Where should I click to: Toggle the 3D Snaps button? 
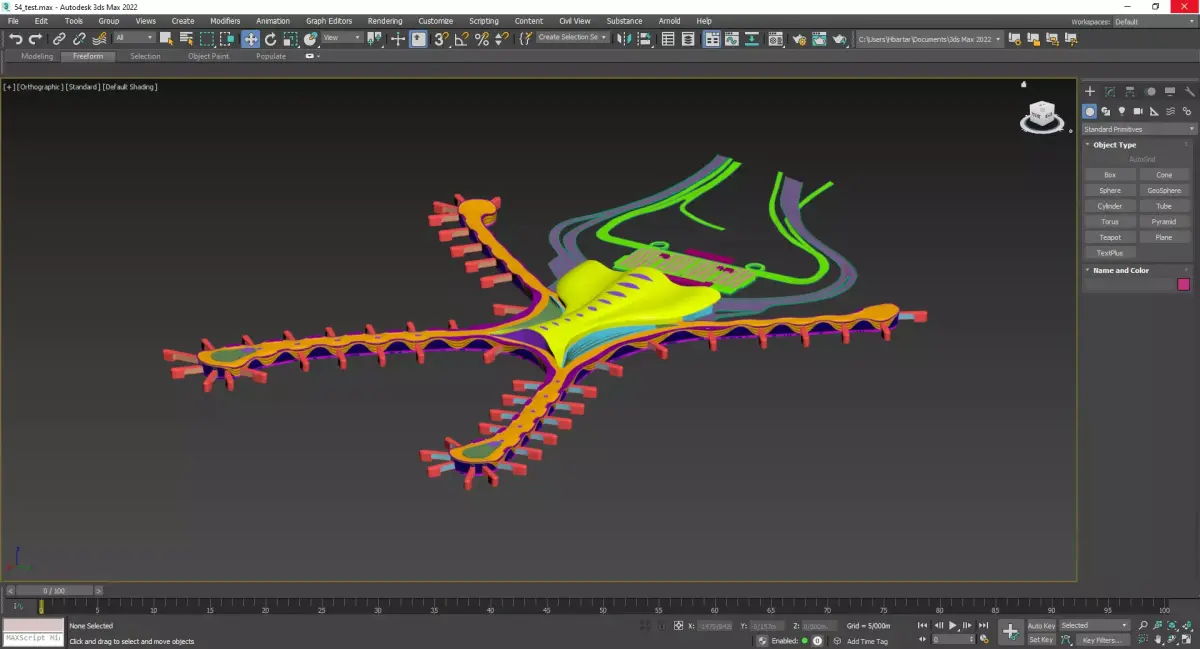[x=440, y=39]
